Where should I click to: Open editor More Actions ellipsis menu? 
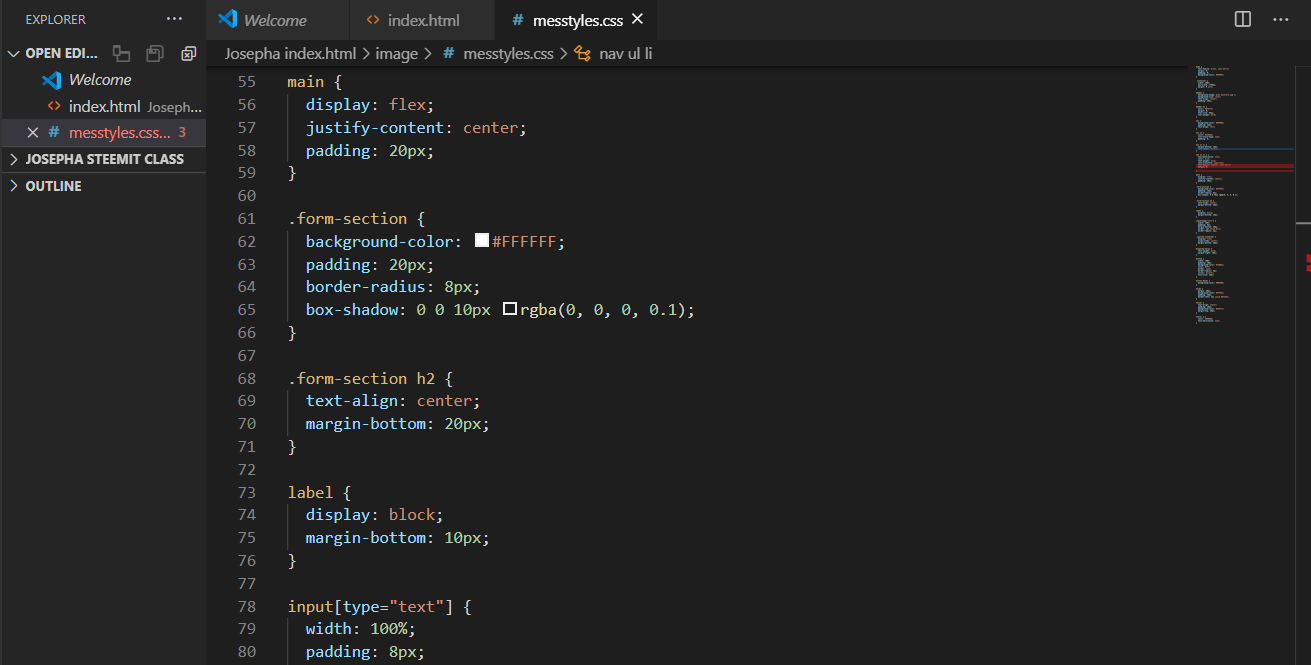tap(1280, 19)
